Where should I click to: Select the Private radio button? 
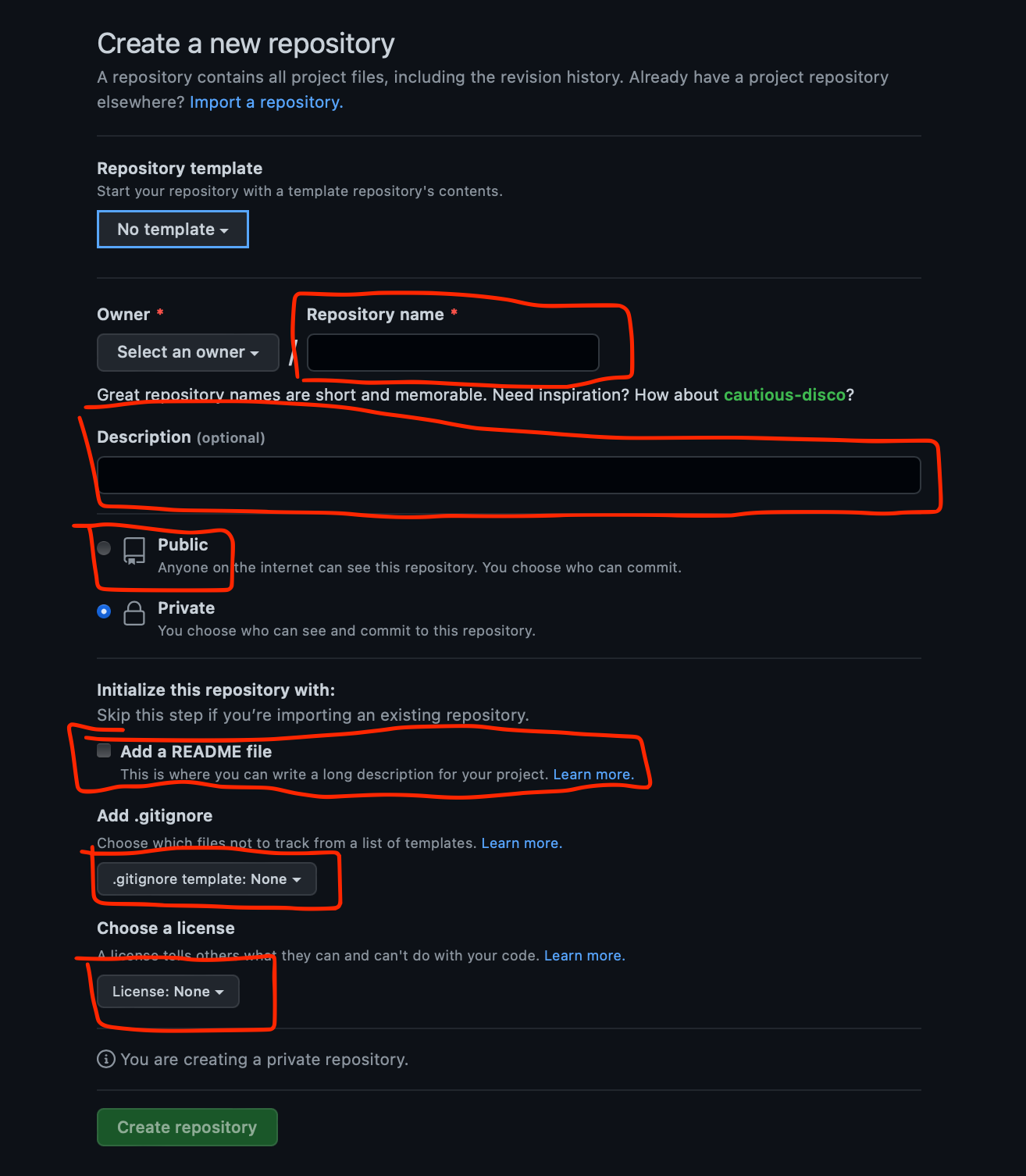tap(104, 611)
